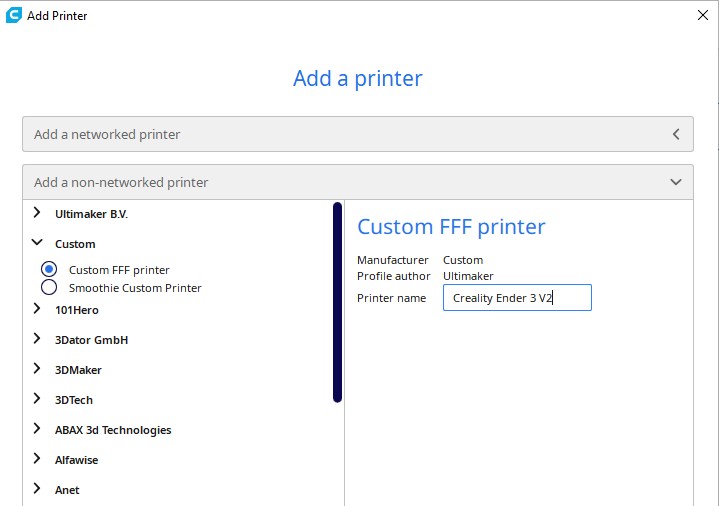This screenshot has height=506, width=719.
Task: Click the Ultimaker B.V. label
Action: 91,214
